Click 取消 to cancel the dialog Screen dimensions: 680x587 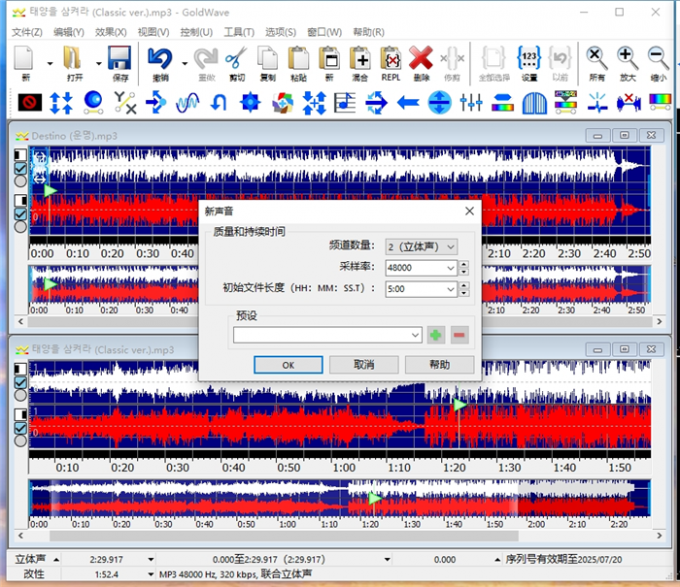tap(363, 365)
